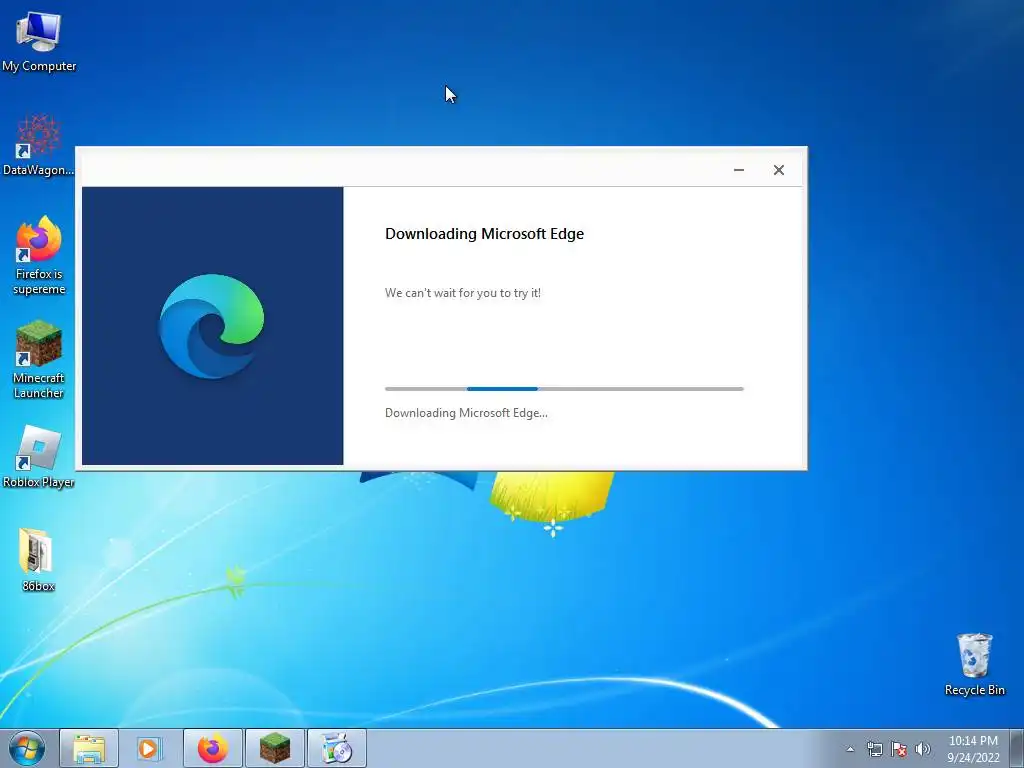The height and width of the screenshot is (768, 1024).
Task: Open the clock showing 10:14 PM
Action: 973,748
